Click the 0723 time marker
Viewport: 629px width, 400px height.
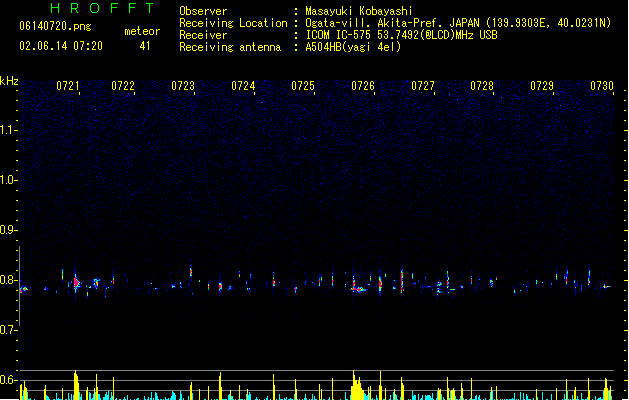pyautogui.click(x=183, y=86)
